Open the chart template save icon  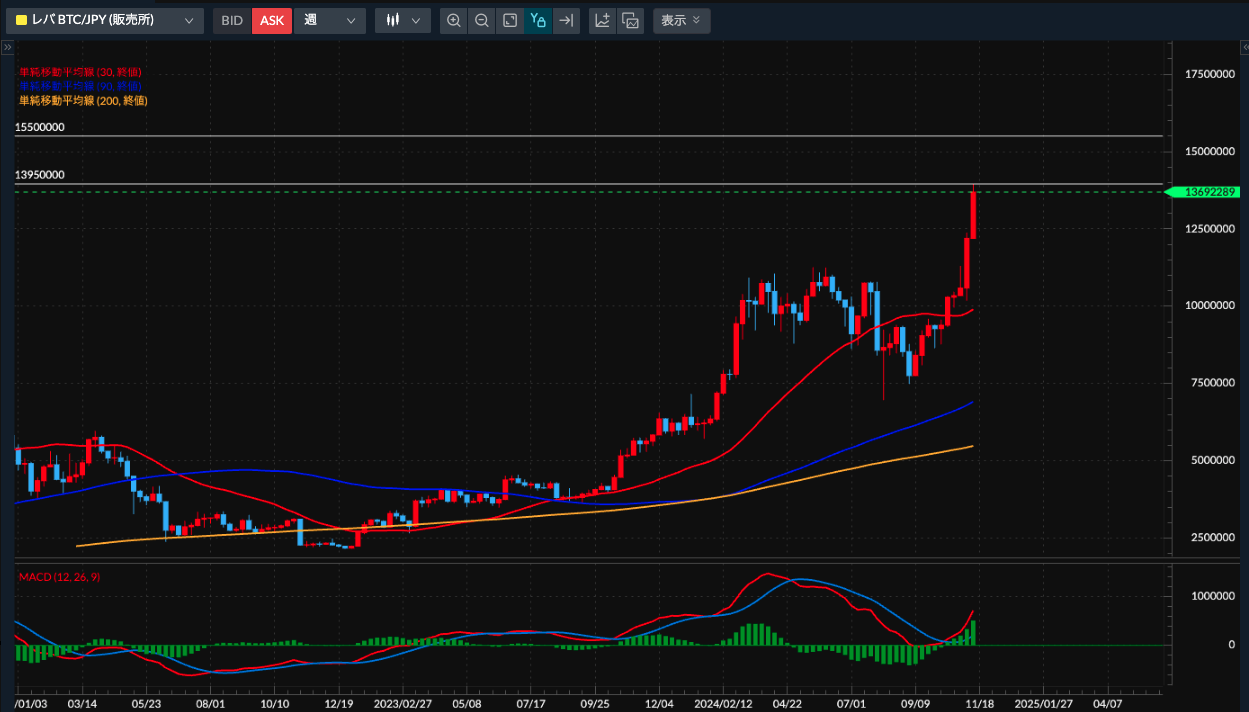click(x=630, y=20)
